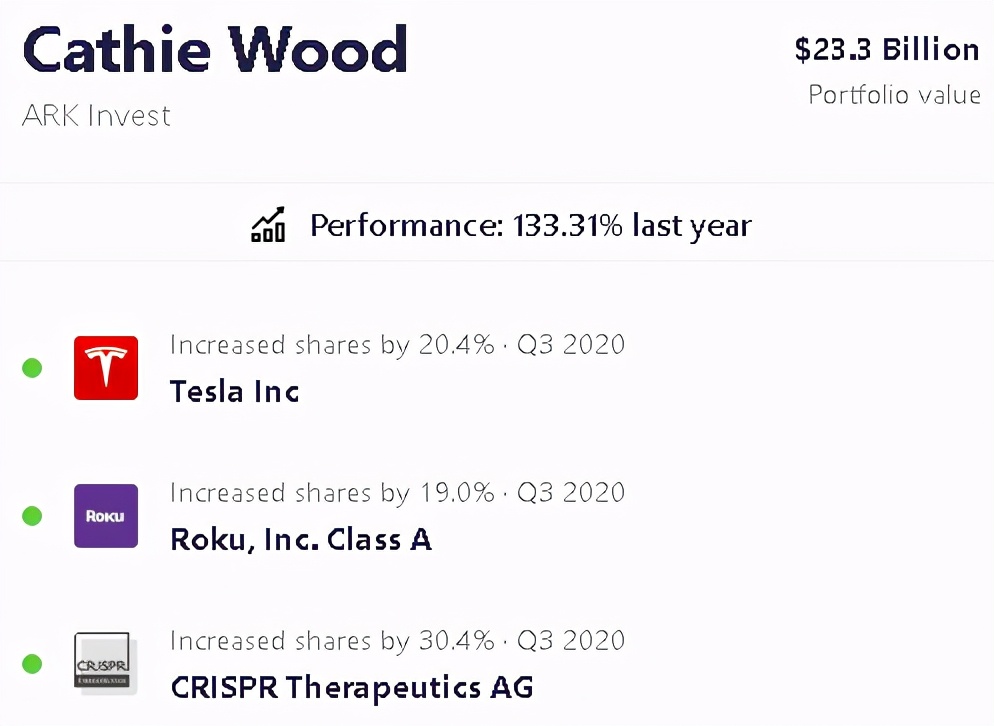Select the Q3 2020 label in Roku row
994x726 pixels.
point(571,493)
